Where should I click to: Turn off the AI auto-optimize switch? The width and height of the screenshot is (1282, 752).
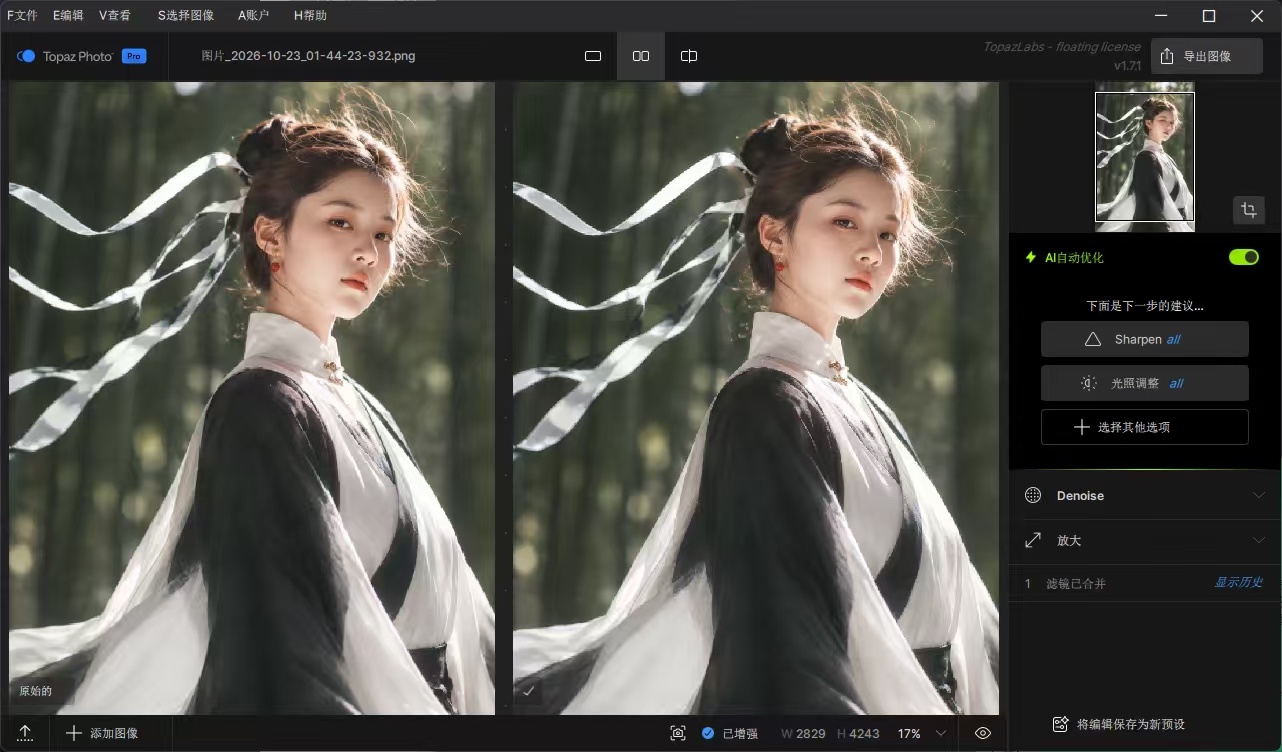tap(1244, 258)
